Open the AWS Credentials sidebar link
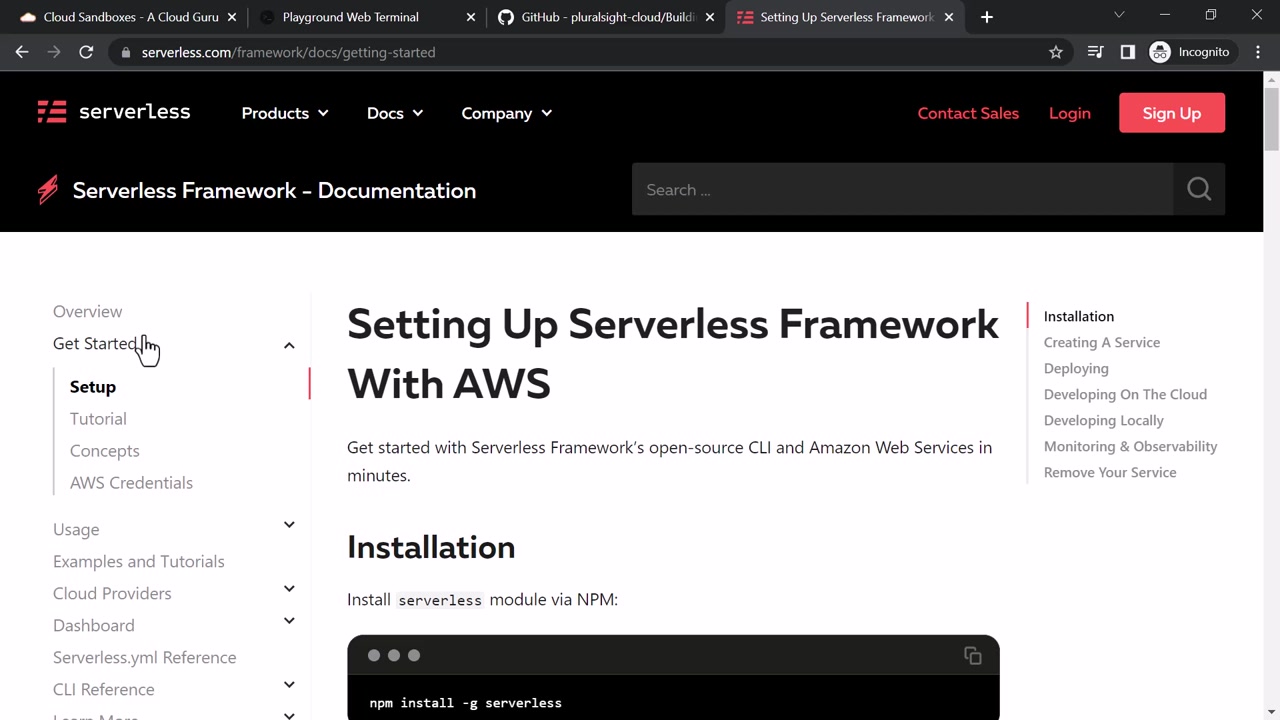 tap(131, 483)
